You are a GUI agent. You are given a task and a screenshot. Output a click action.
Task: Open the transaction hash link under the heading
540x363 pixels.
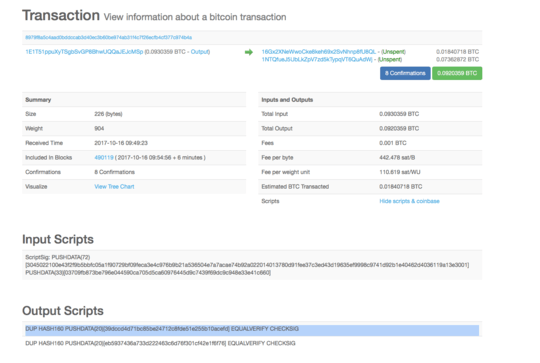pyautogui.click(x=108, y=38)
